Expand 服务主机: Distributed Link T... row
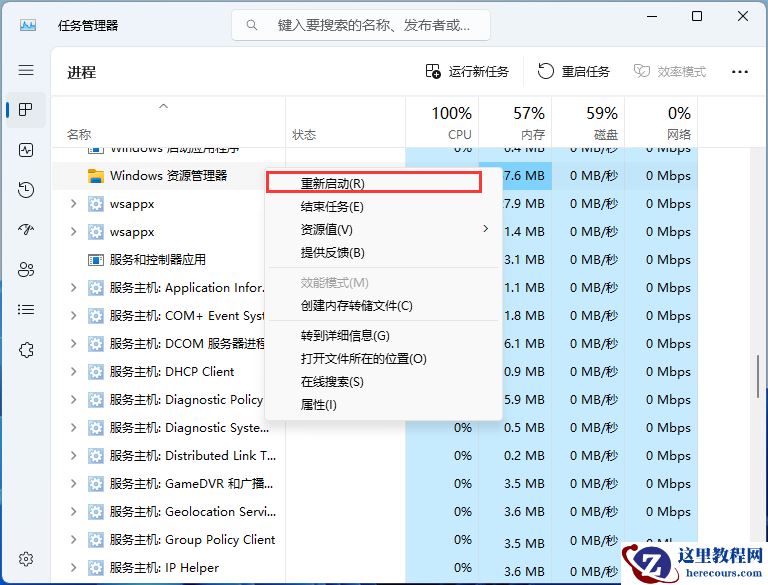This screenshot has width=768, height=585. (x=73, y=456)
